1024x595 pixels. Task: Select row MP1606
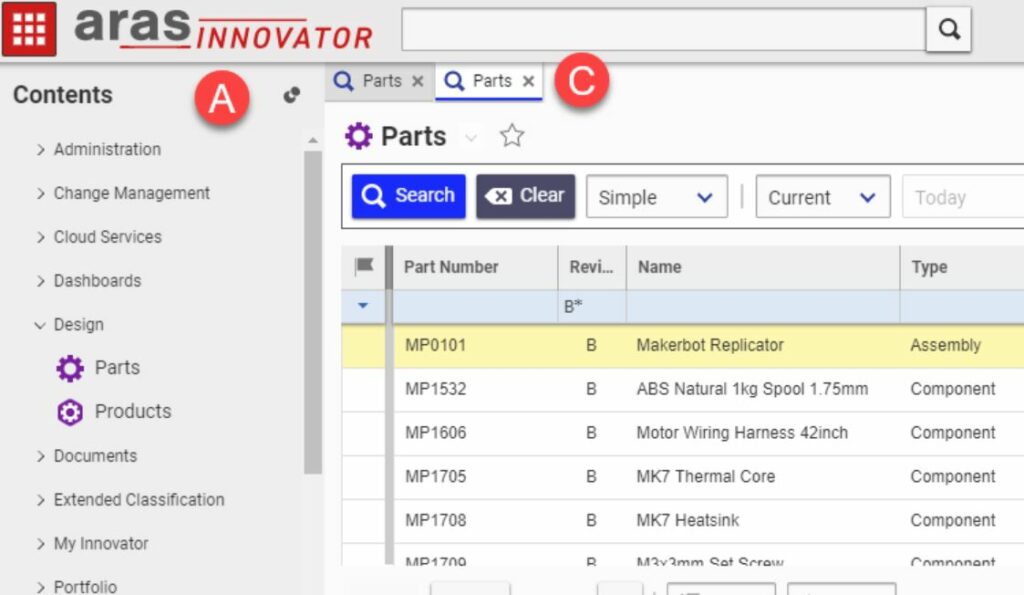(x=682, y=433)
